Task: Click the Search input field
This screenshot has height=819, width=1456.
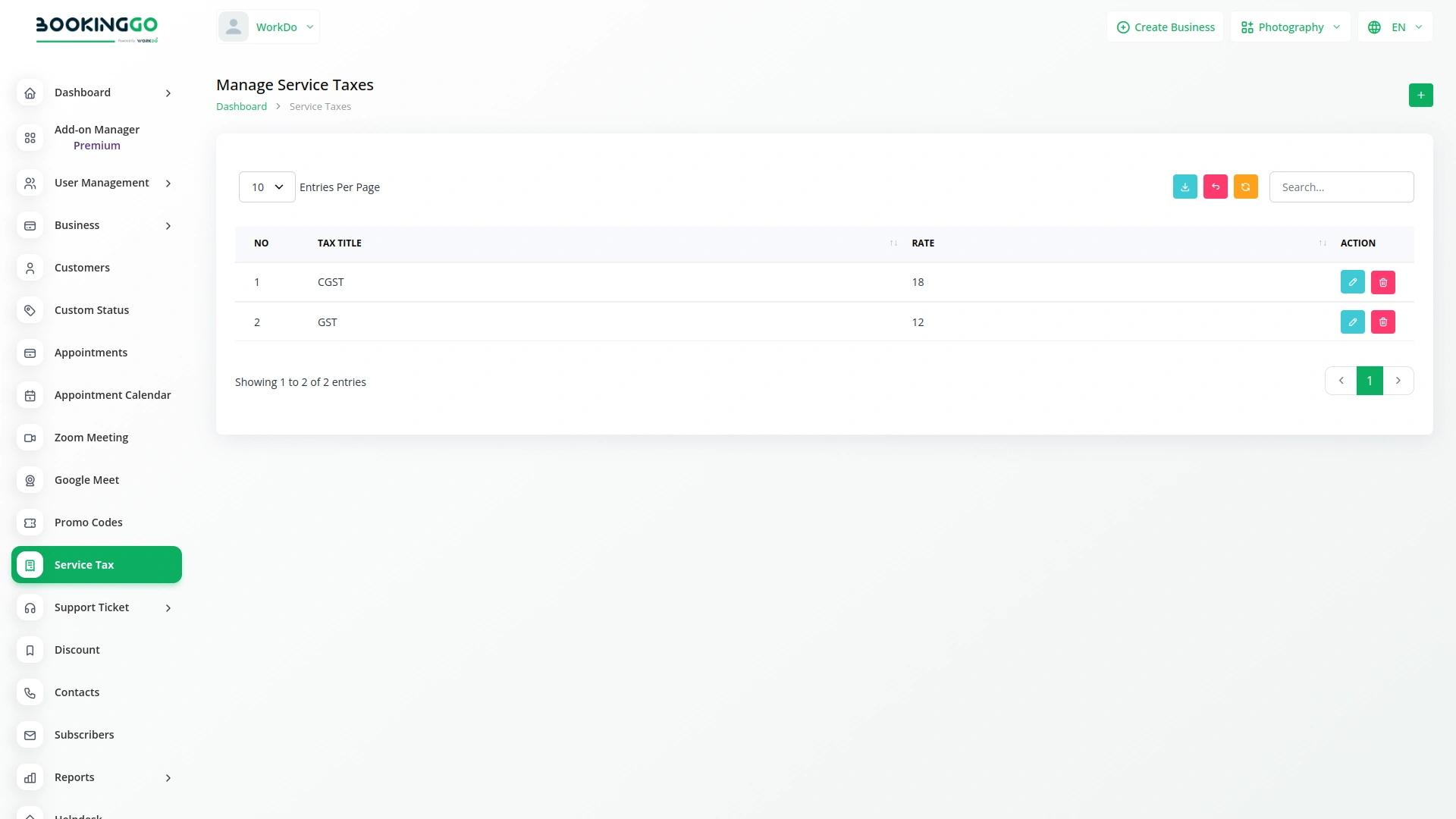Action: pos(1341,187)
